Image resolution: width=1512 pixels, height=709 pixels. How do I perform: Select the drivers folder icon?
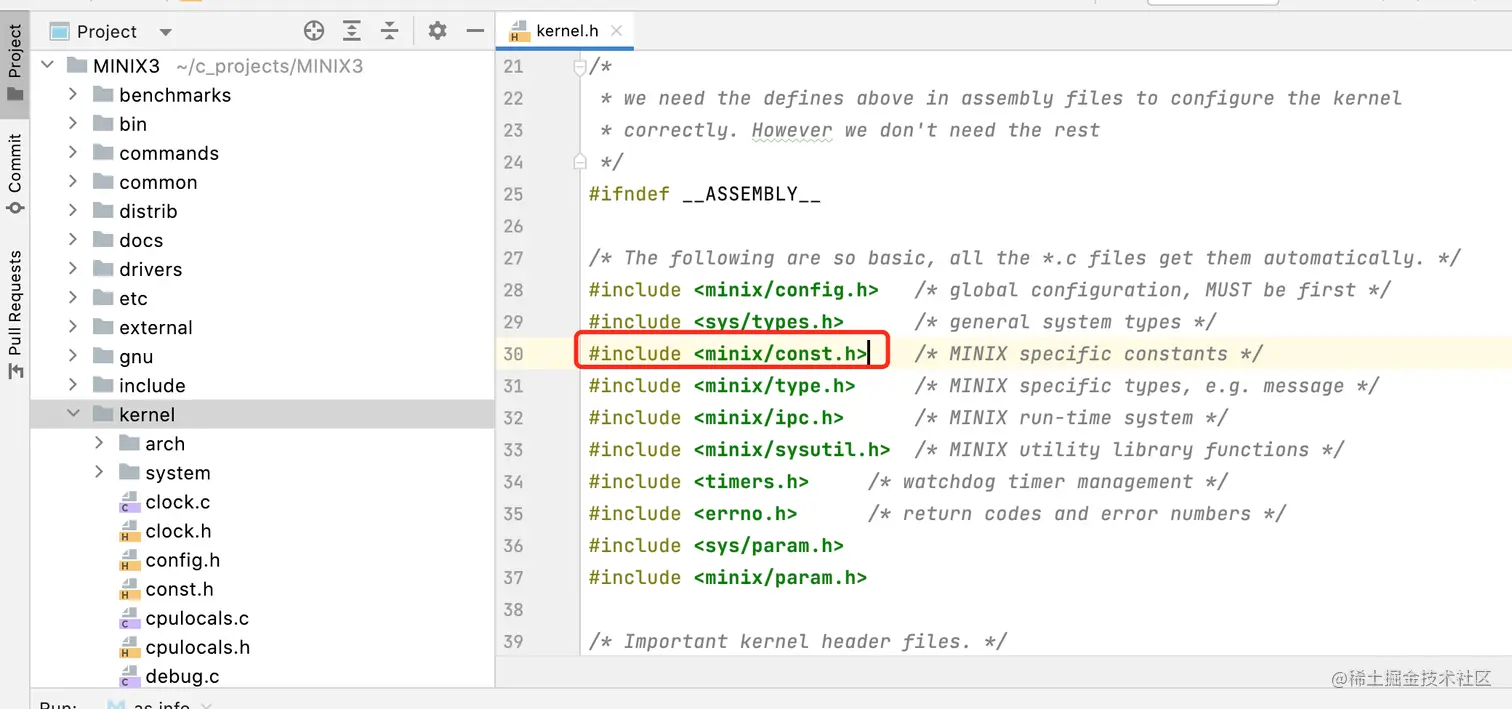coord(103,269)
